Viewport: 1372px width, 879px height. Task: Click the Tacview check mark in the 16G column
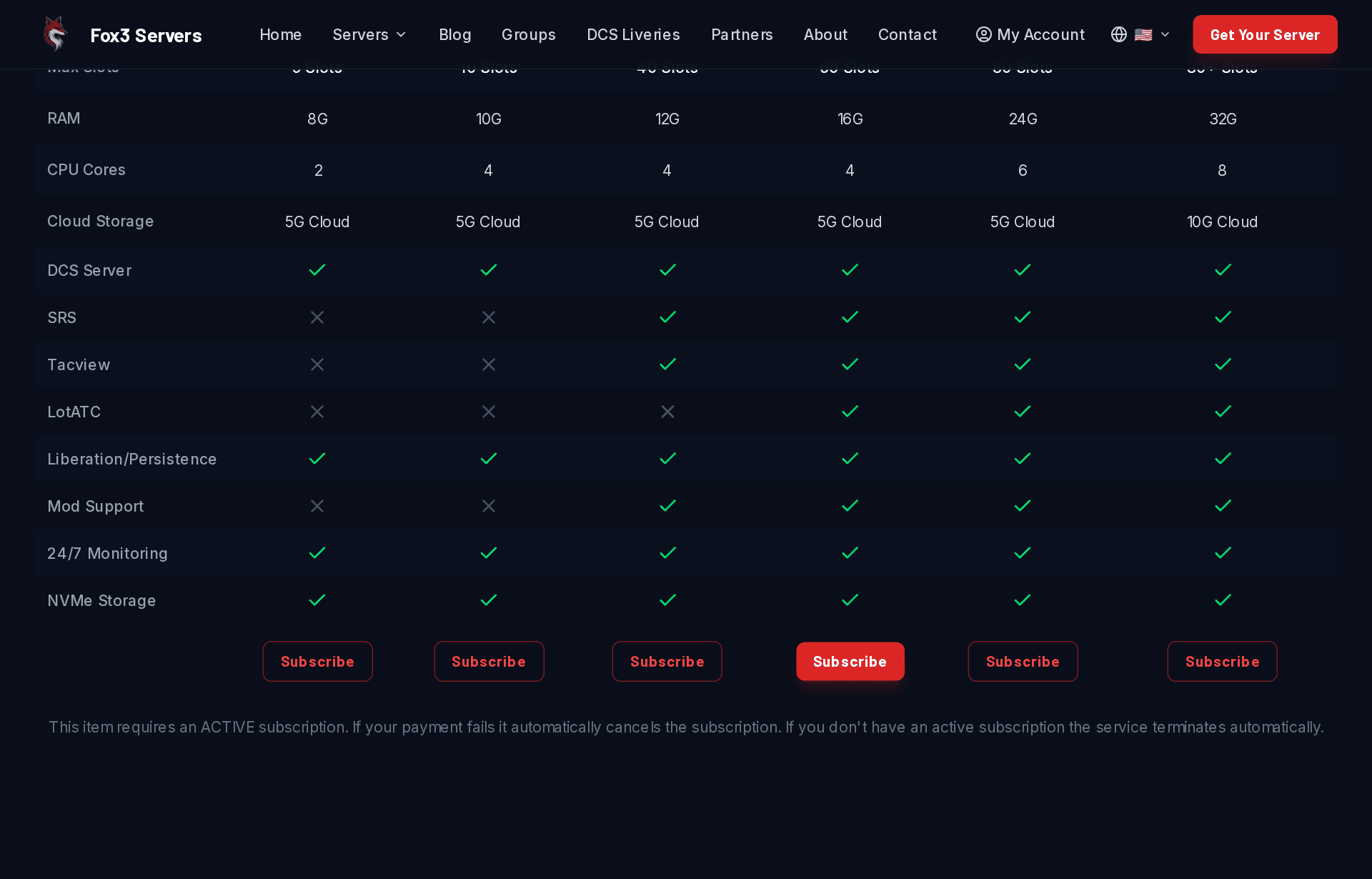point(850,364)
